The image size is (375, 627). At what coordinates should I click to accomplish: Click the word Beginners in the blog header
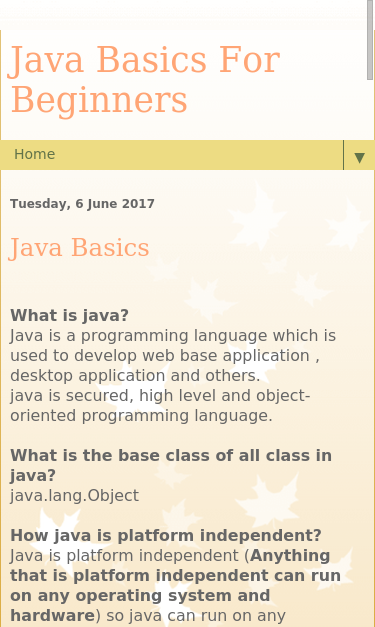(x=99, y=101)
